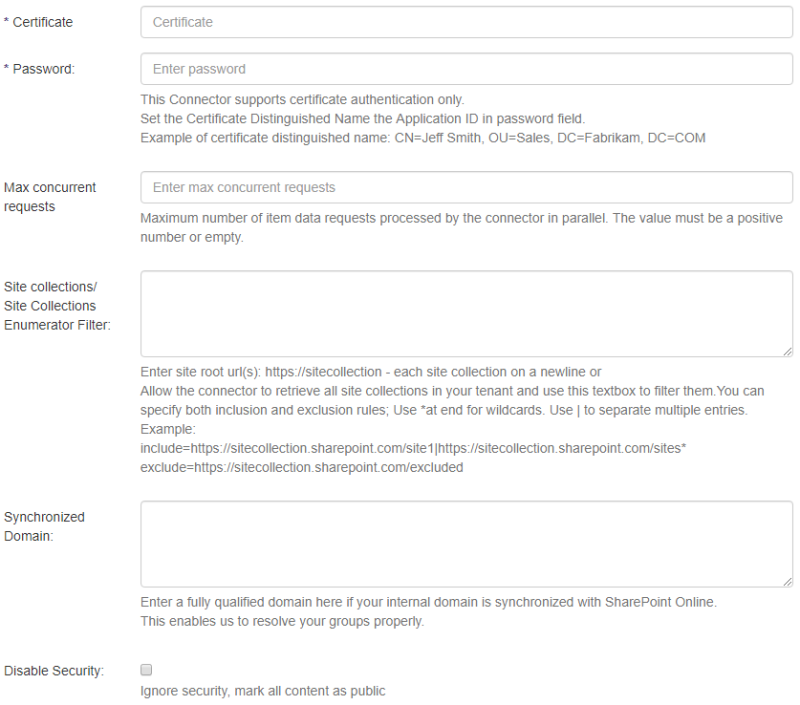Click the Synchronized Domain textarea resize handle
Screen dimensions: 800x705
[787, 581]
